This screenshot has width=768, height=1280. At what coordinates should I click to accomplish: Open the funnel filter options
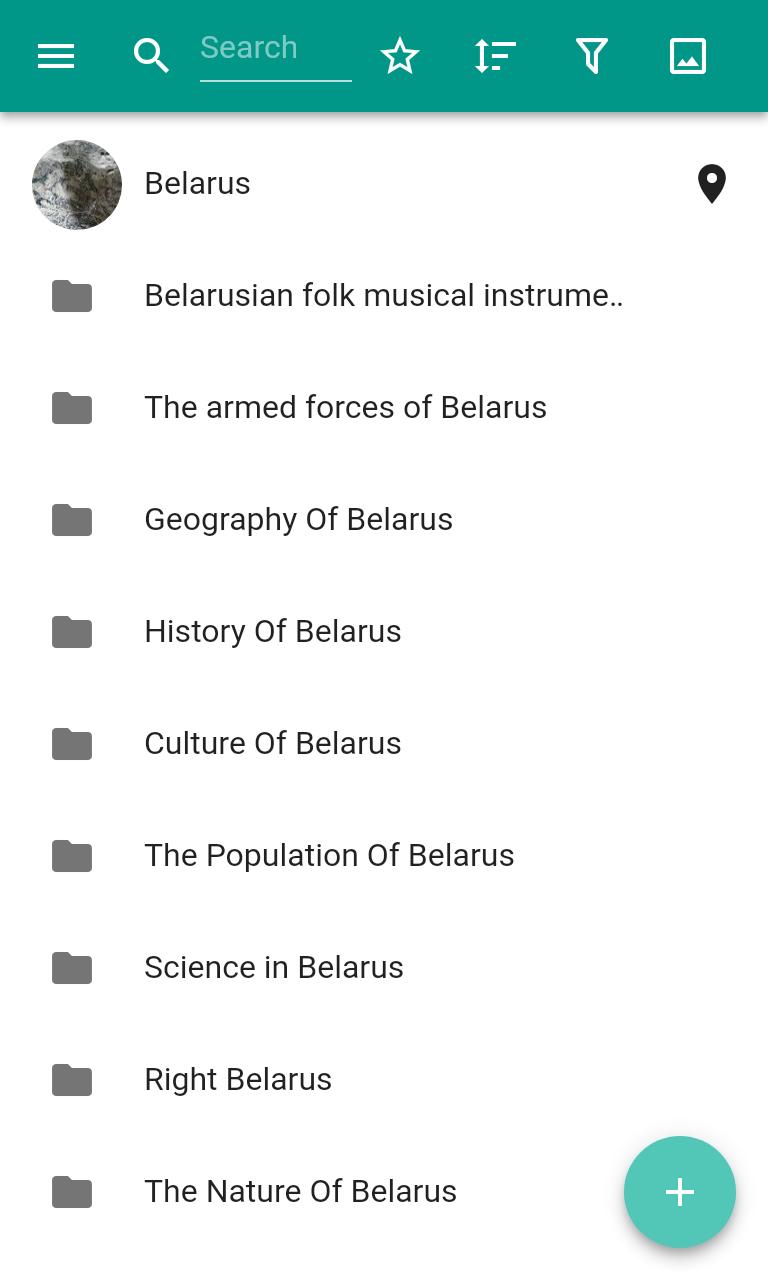coord(592,56)
